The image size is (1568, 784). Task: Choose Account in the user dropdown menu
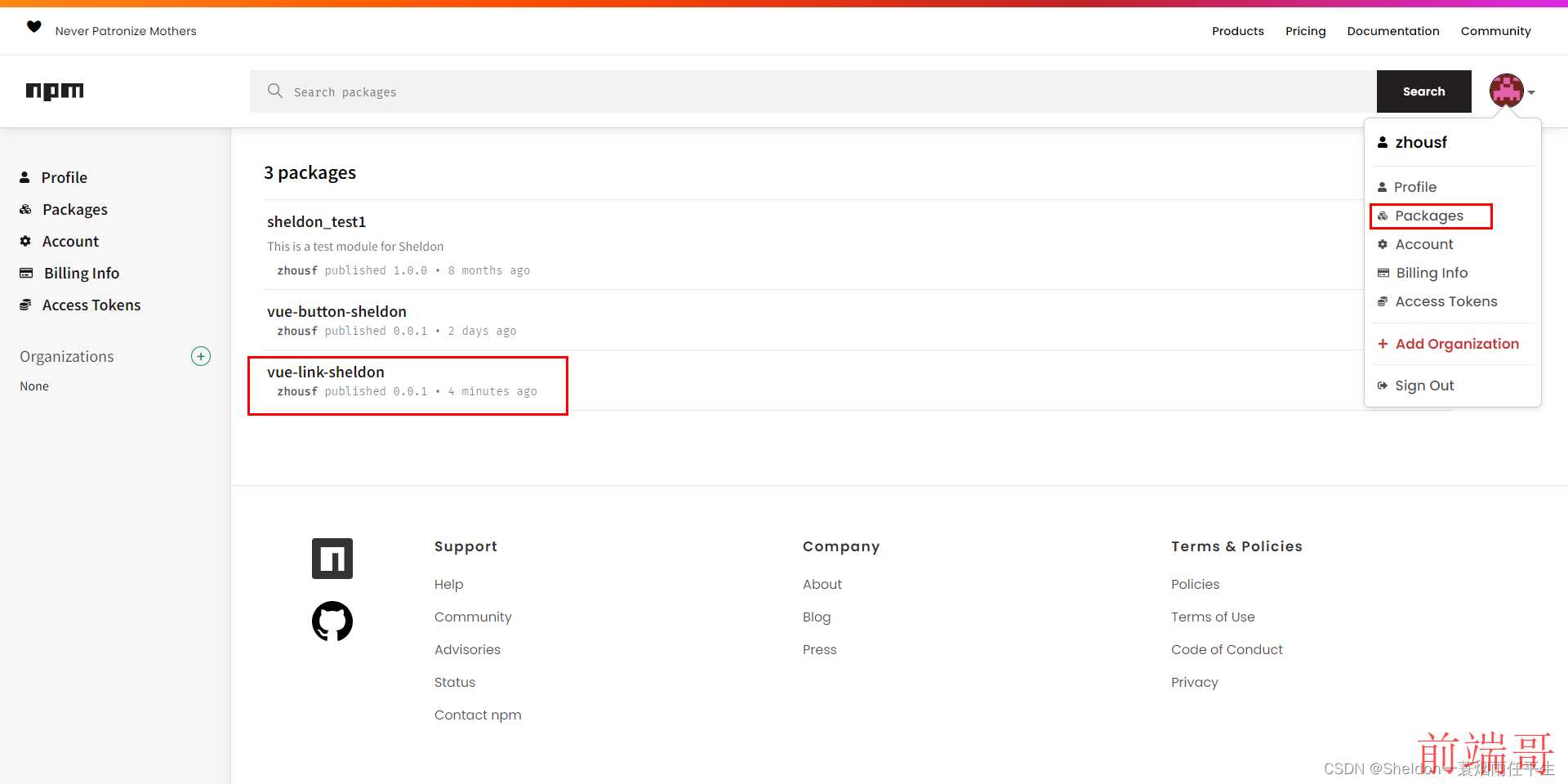1424,244
